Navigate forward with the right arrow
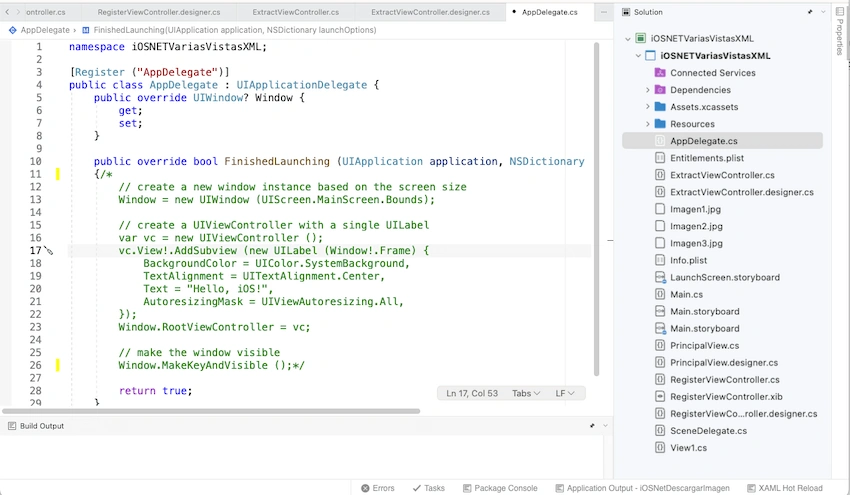The width and height of the screenshot is (850, 495). coord(17,11)
